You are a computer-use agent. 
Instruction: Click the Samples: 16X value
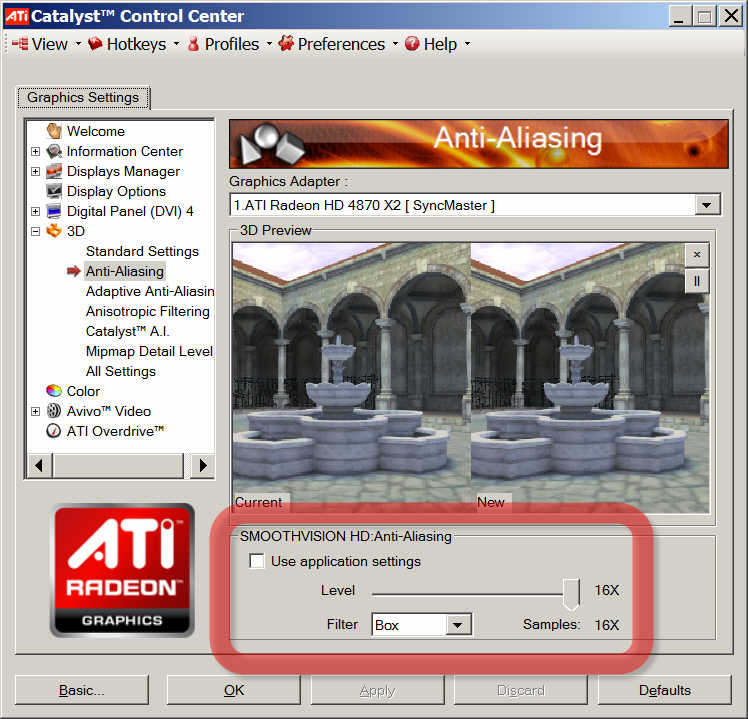606,625
